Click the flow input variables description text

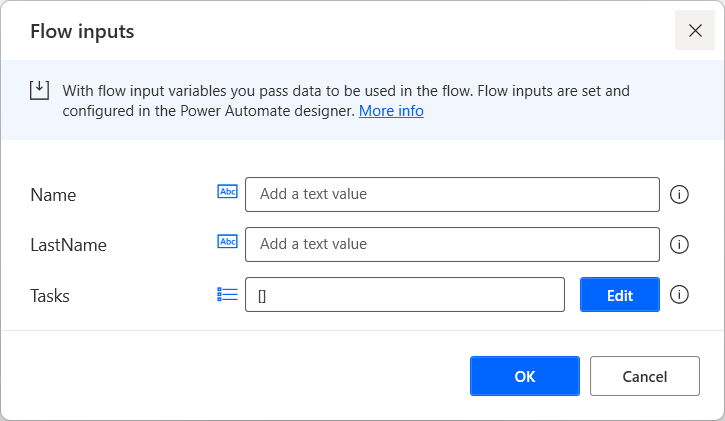pos(345,91)
